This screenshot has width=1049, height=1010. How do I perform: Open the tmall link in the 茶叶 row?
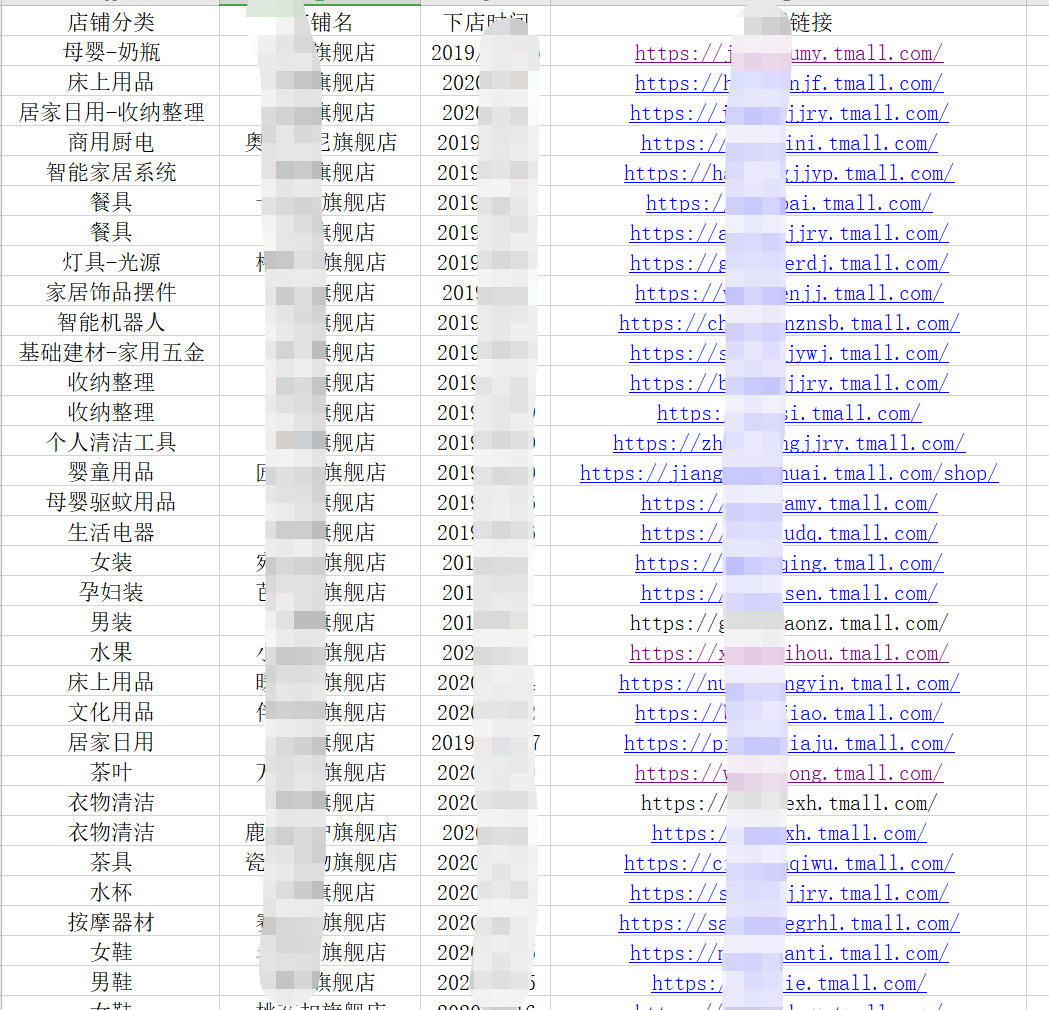(789, 773)
